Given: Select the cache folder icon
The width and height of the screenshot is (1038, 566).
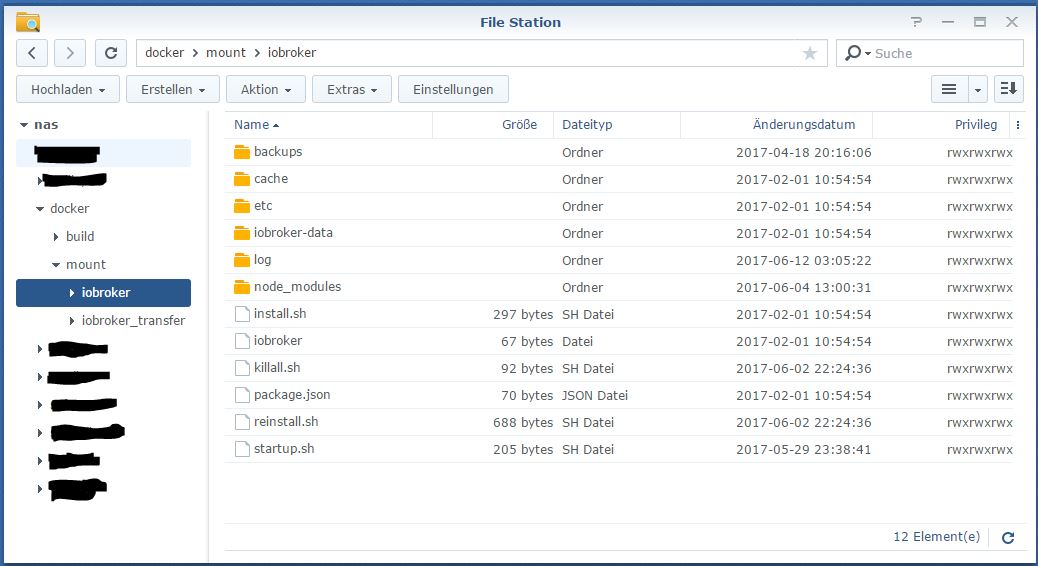Looking at the screenshot, I should [242, 179].
